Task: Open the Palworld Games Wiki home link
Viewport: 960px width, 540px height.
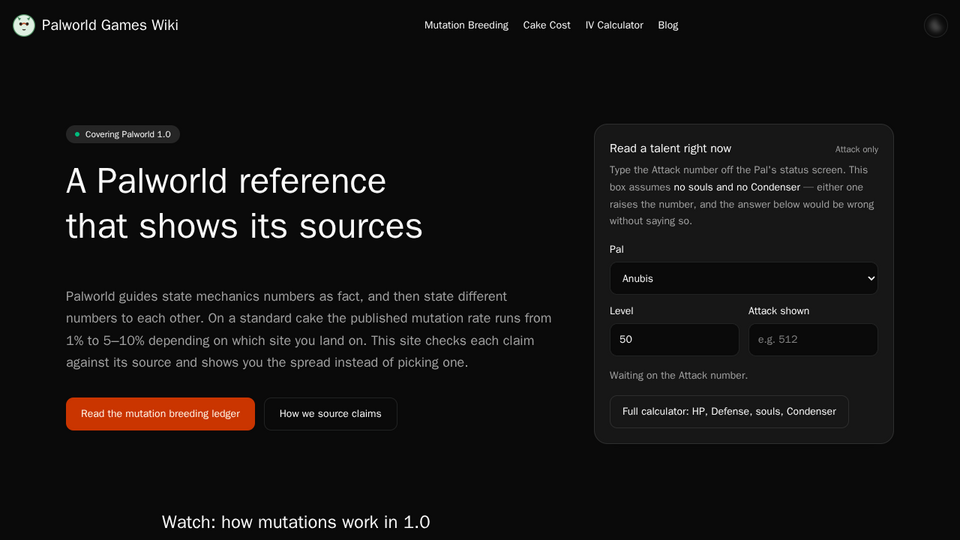Action: [x=96, y=25]
